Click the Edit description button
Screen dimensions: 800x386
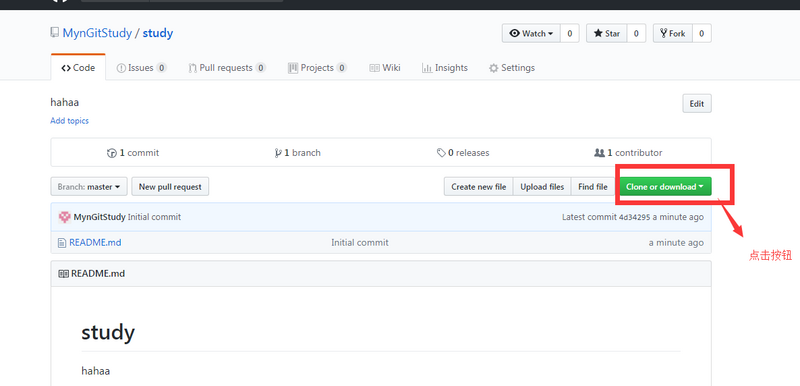point(697,104)
